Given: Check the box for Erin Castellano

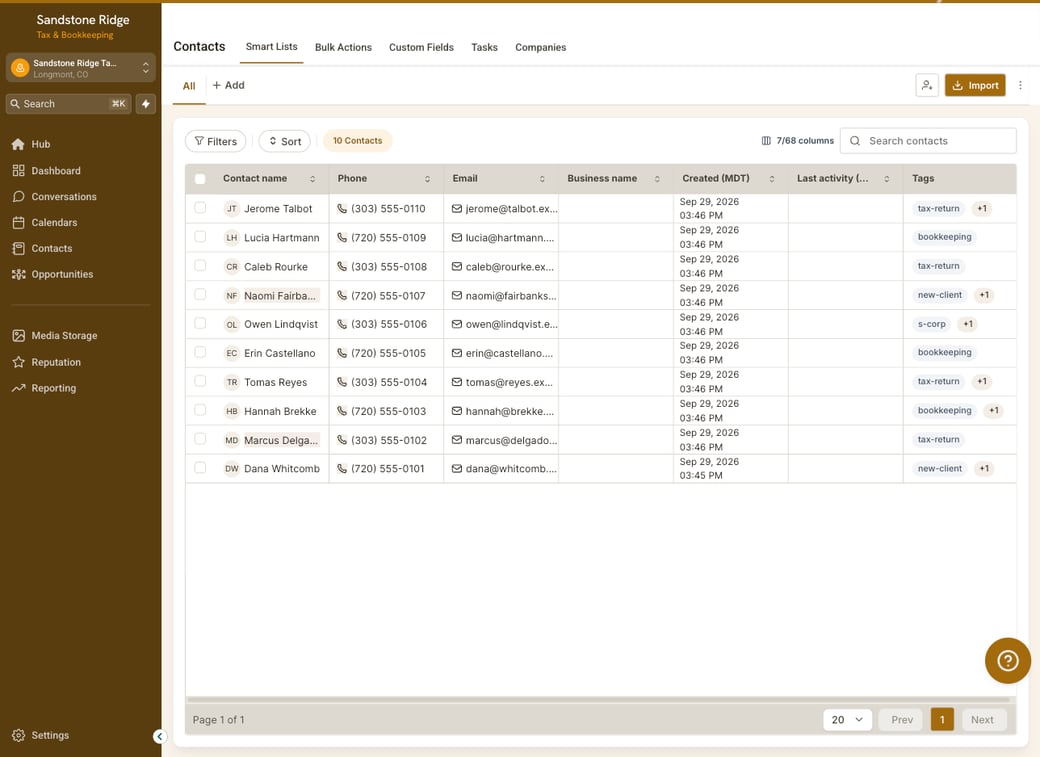Looking at the screenshot, I should coord(200,352).
